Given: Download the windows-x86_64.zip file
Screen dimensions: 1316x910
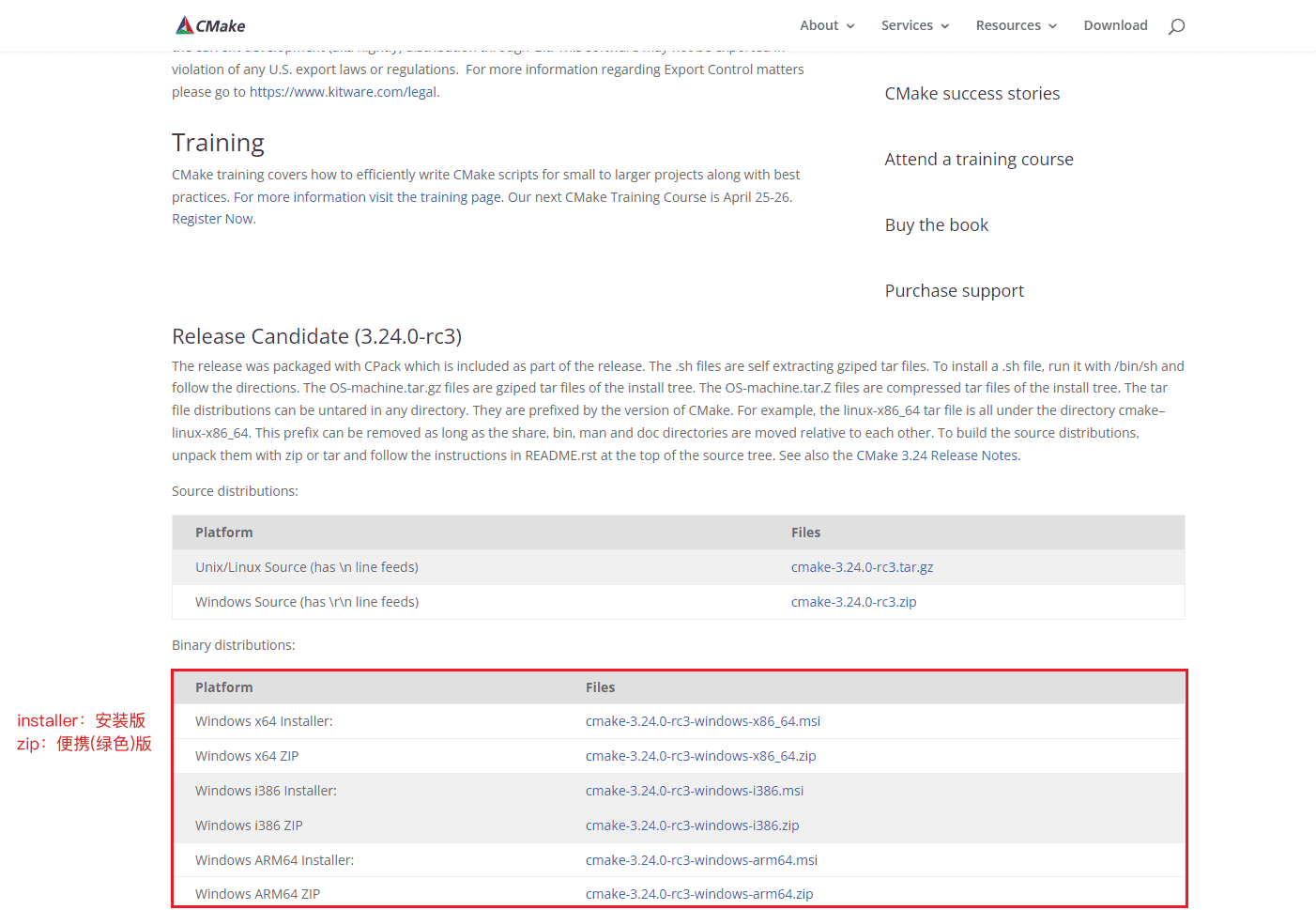Looking at the screenshot, I should (700, 756).
